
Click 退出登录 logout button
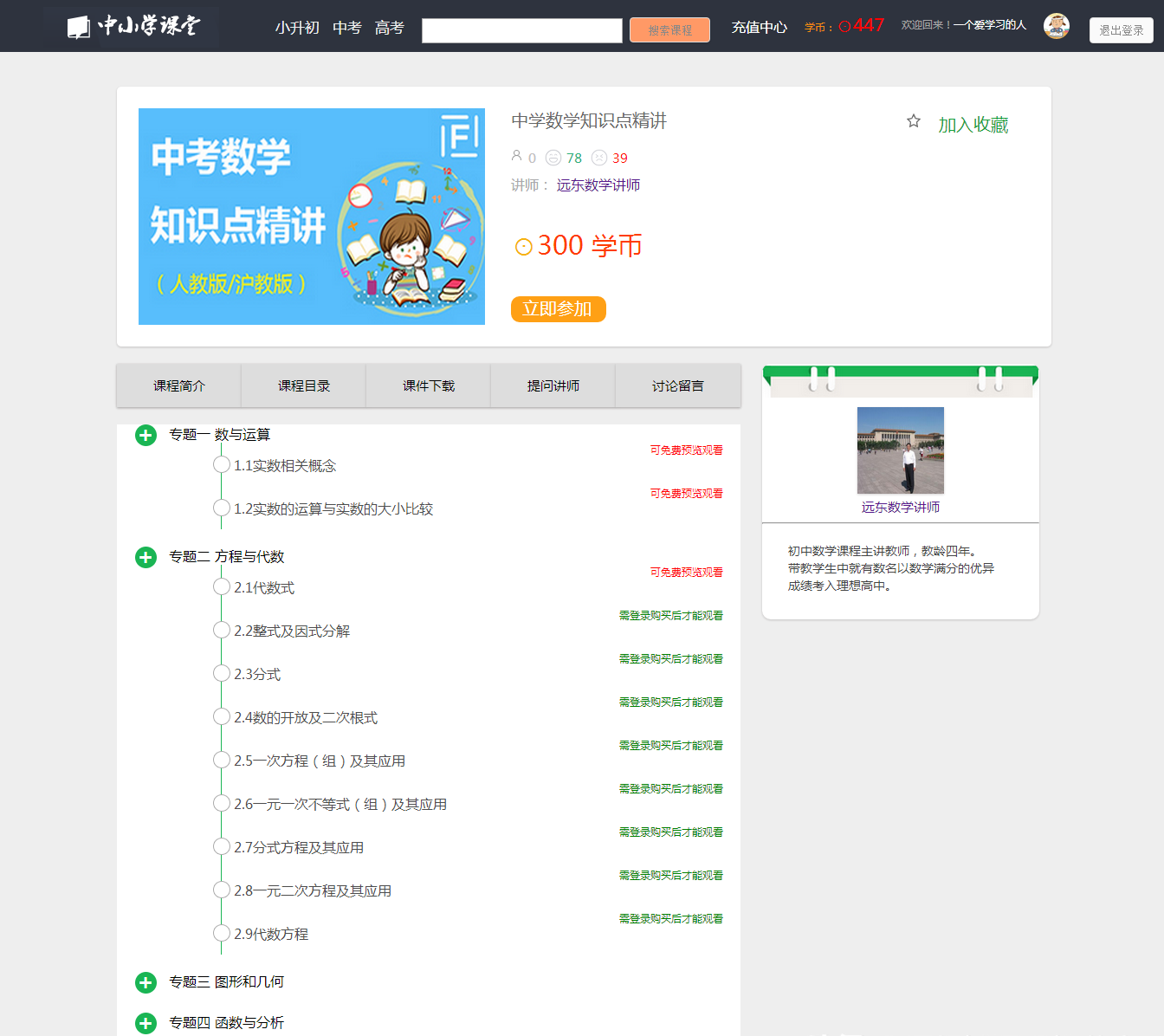coord(1122,30)
